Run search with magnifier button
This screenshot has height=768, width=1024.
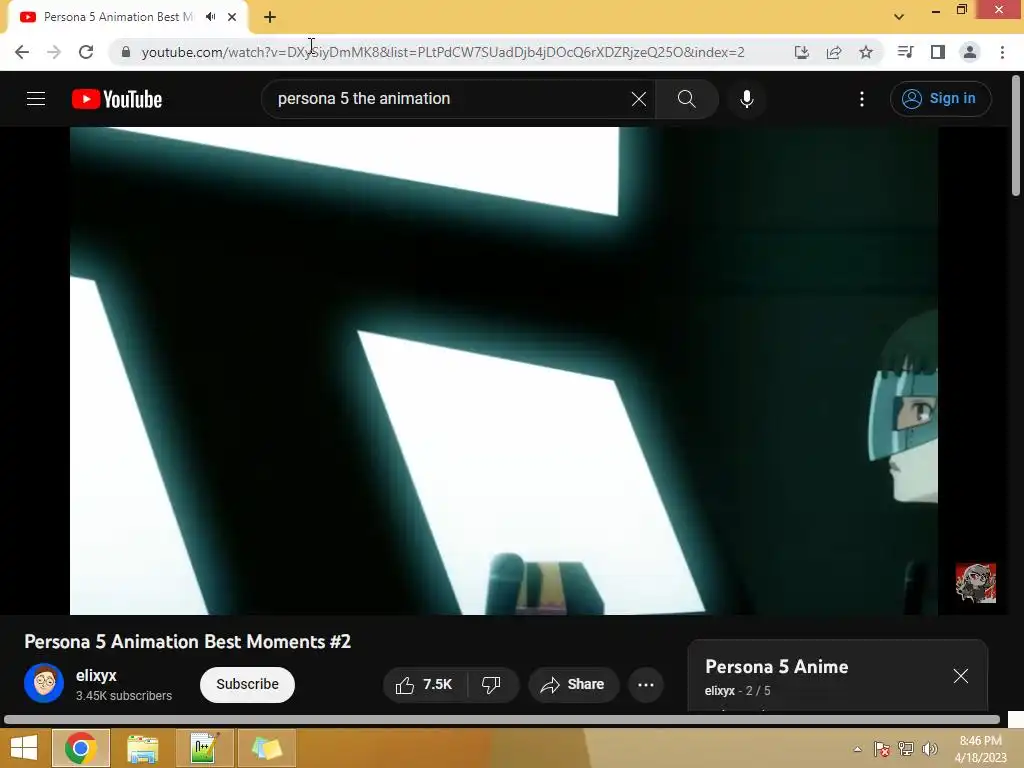click(686, 99)
